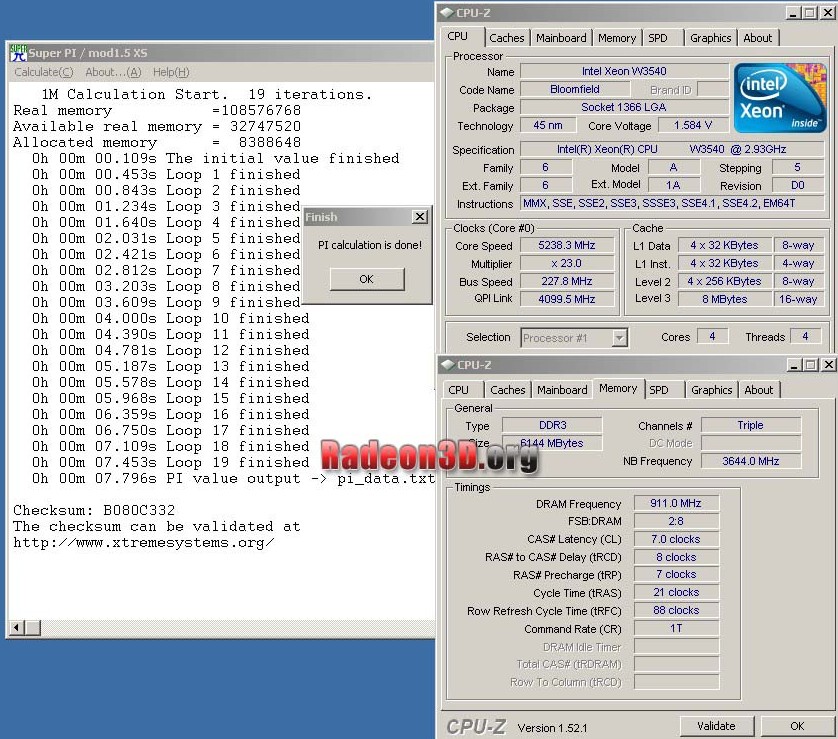Click the tRFC value 88 clocks
The height and width of the screenshot is (739, 838).
676,610
